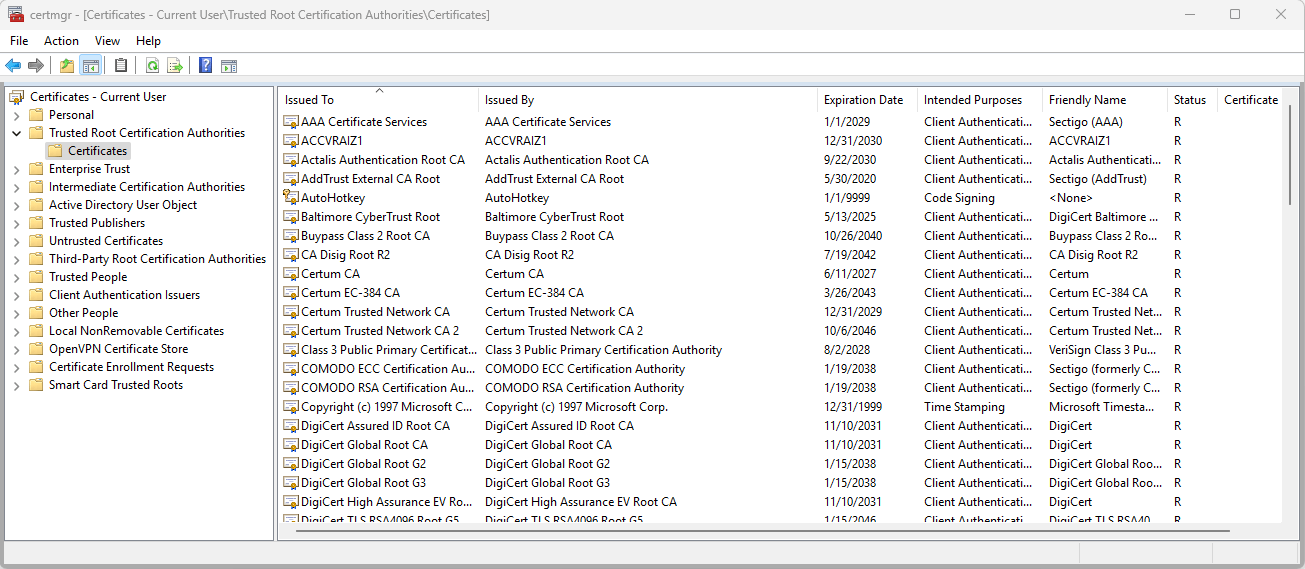
Task: Open the Action menu
Action: click(x=61, y=41)
